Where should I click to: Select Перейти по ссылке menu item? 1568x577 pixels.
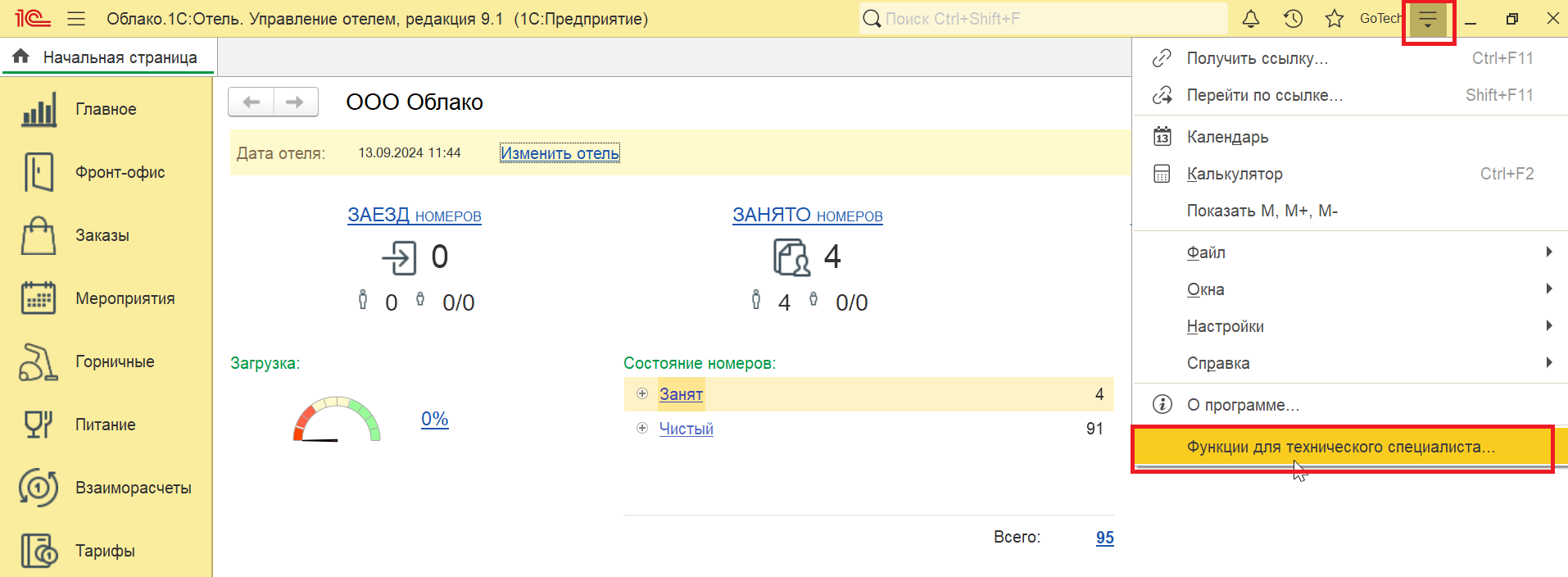point(1349,95)
